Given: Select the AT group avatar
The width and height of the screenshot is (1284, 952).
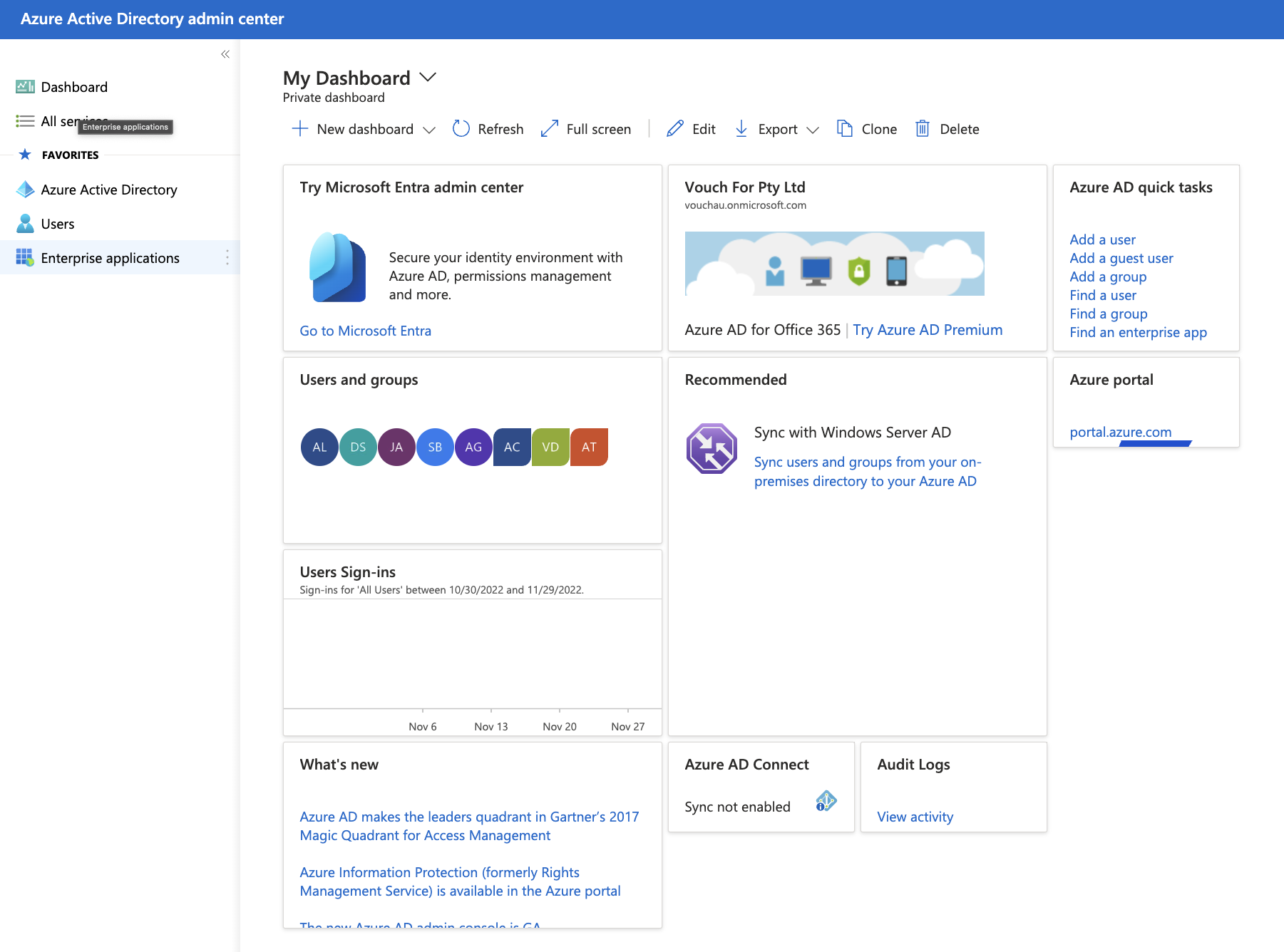Looking at the screenshot, I should [x=589, y=447].
